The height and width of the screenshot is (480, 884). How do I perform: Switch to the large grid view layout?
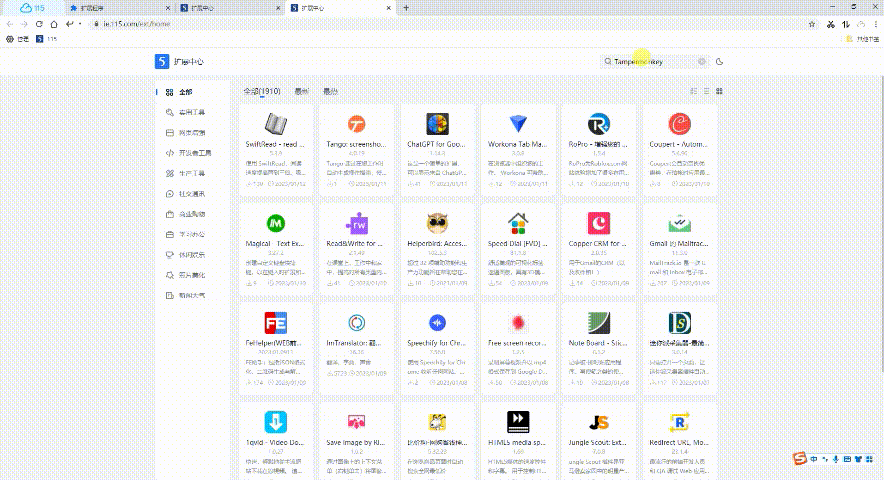point(719,91)
